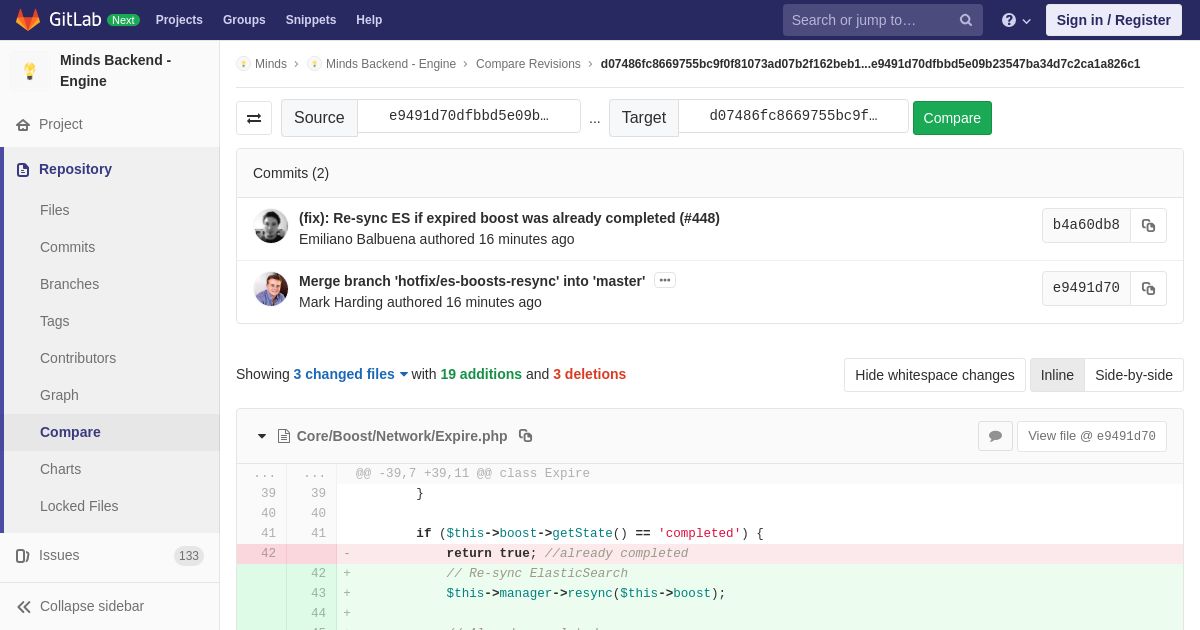
Task: Open the Snippets menu item
Action: pyautogui.click(x=311, y=20)
